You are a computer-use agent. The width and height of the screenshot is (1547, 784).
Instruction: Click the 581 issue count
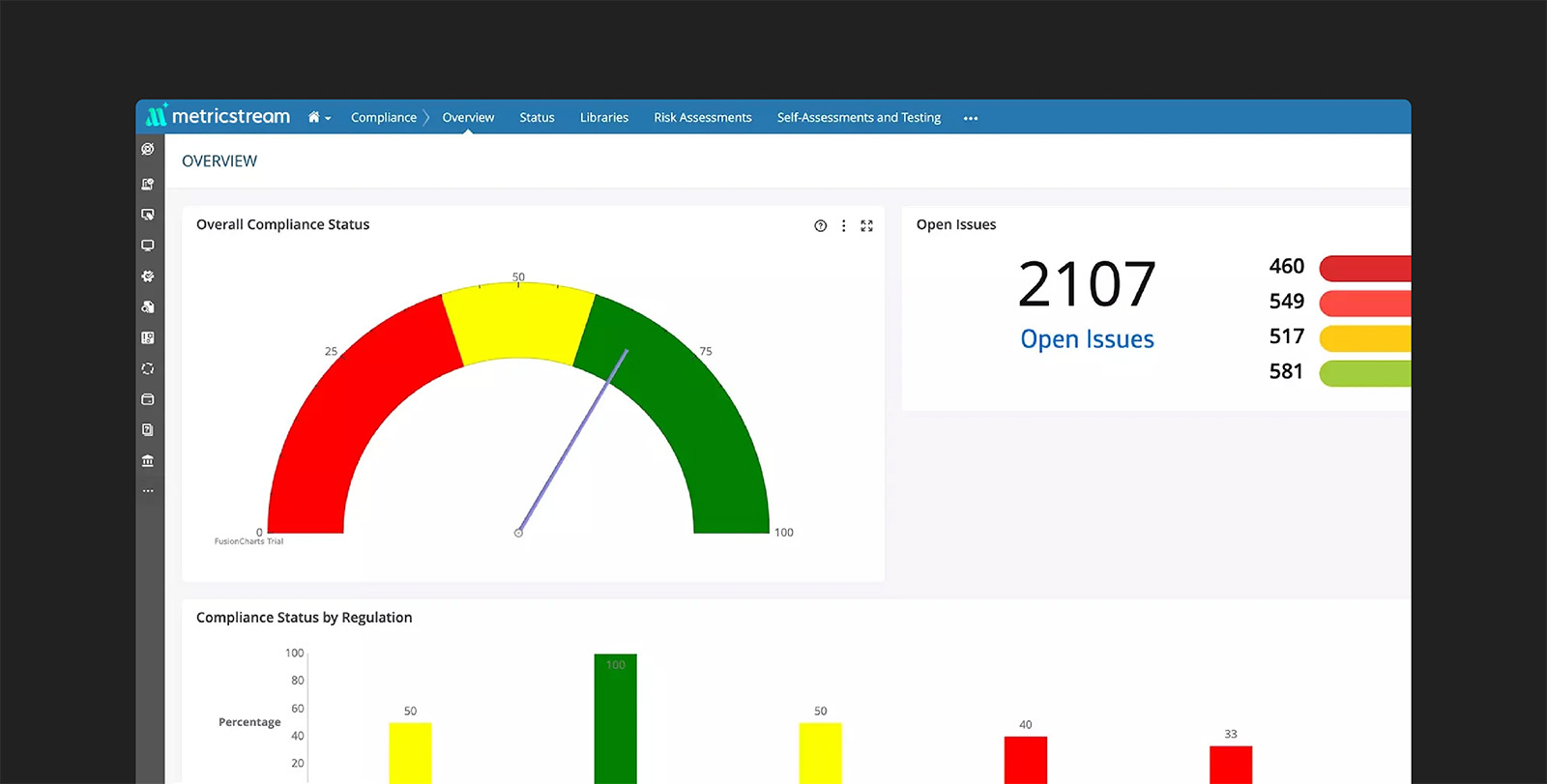(x=1286, y=372)
